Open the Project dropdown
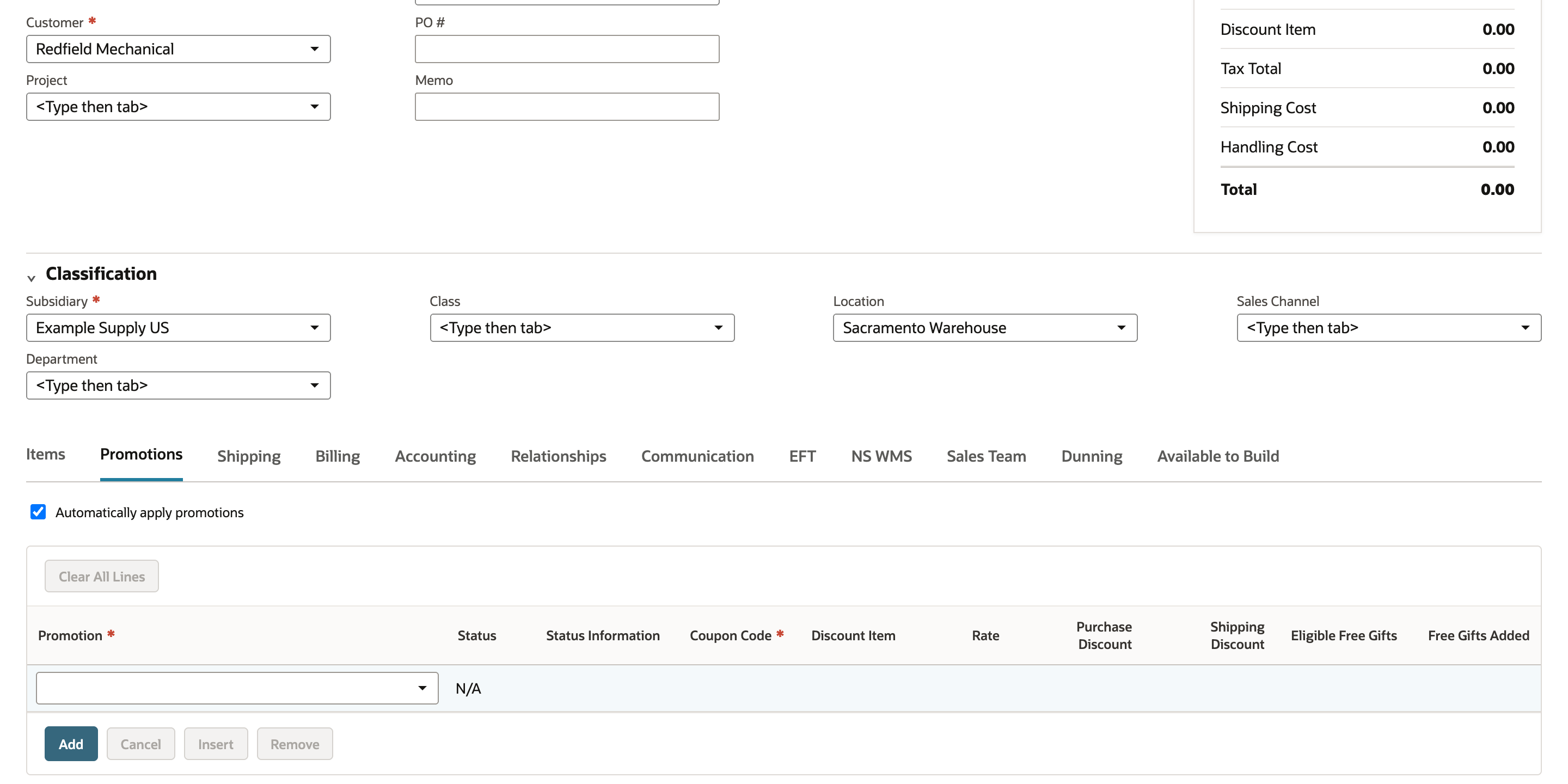The image size is (1568, 784). (x=177, y=107)
